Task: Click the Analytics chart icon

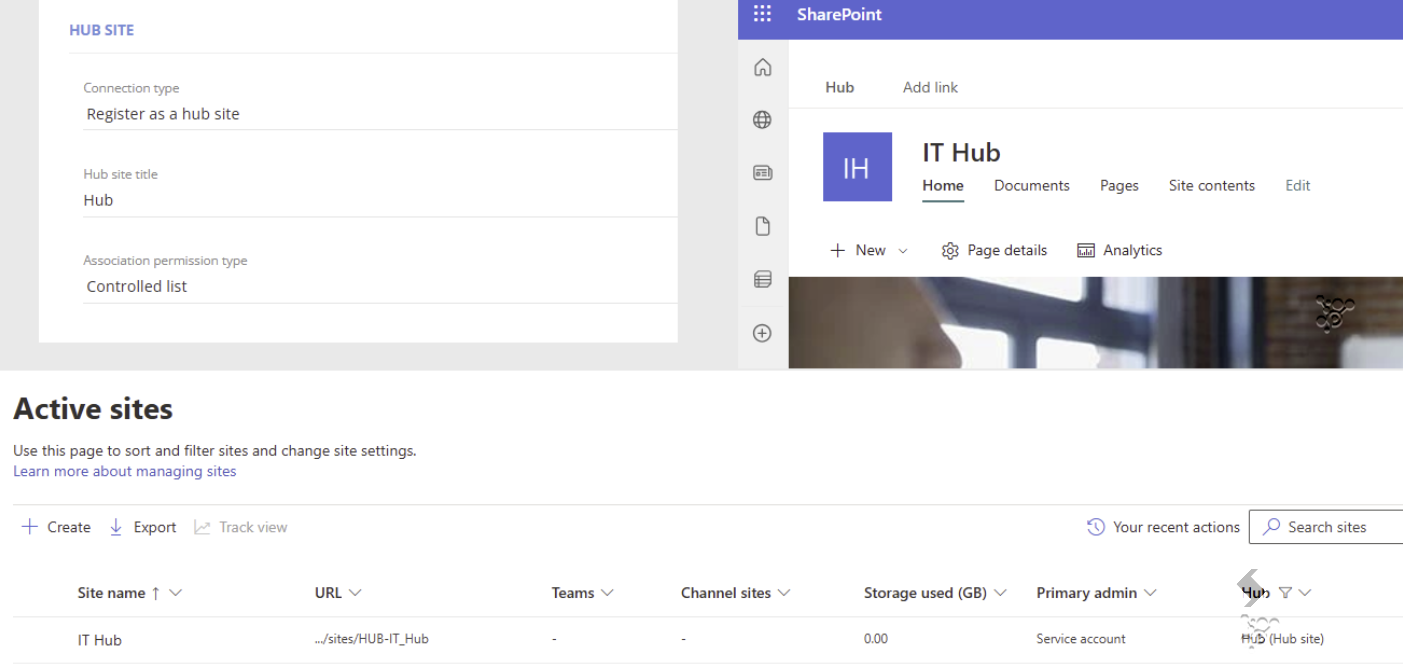Action: click(1086, 251)
